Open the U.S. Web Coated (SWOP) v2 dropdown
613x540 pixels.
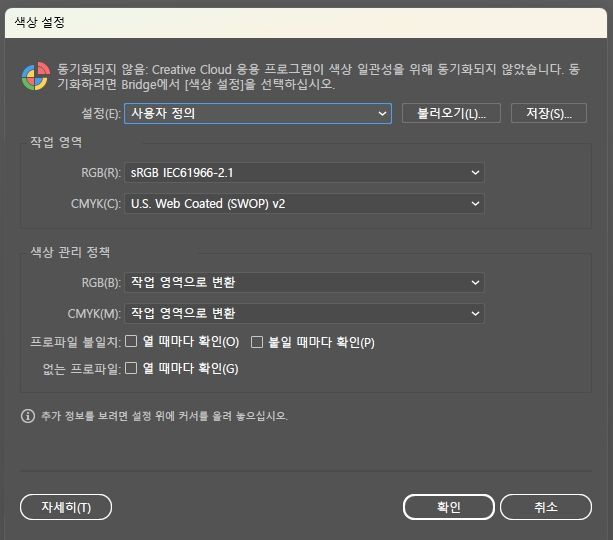tap(305, 204)
